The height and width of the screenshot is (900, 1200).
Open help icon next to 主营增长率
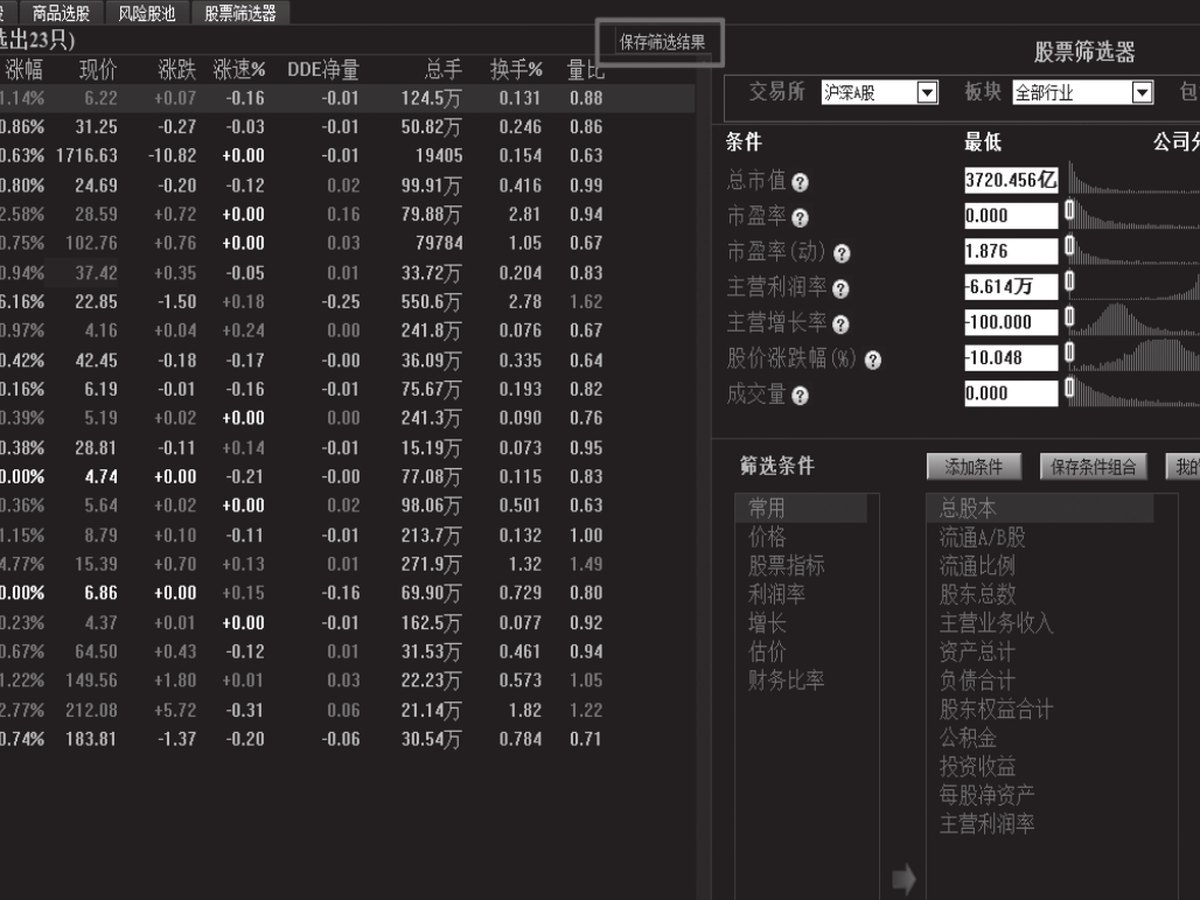point(840,325)
